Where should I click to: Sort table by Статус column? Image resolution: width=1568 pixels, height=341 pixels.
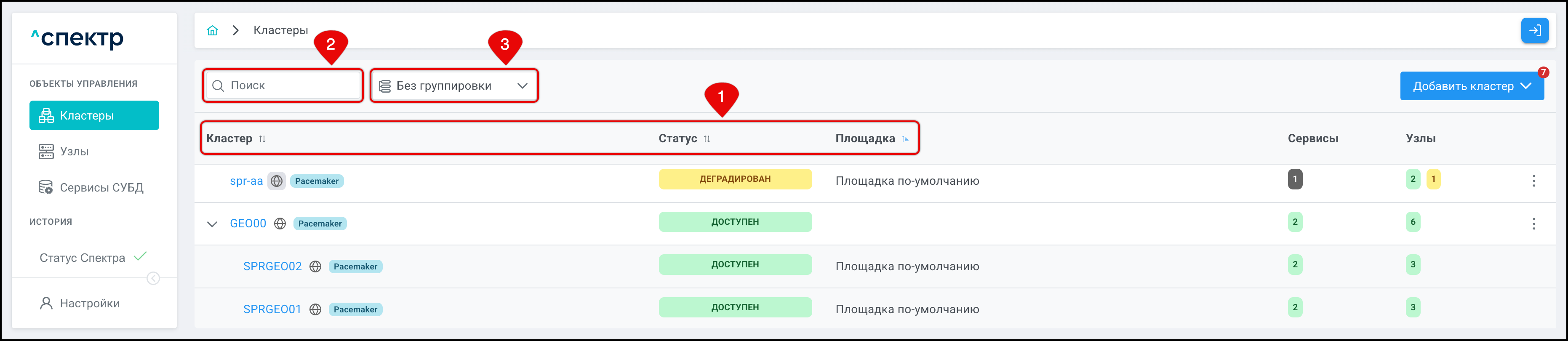pos(706,139)
